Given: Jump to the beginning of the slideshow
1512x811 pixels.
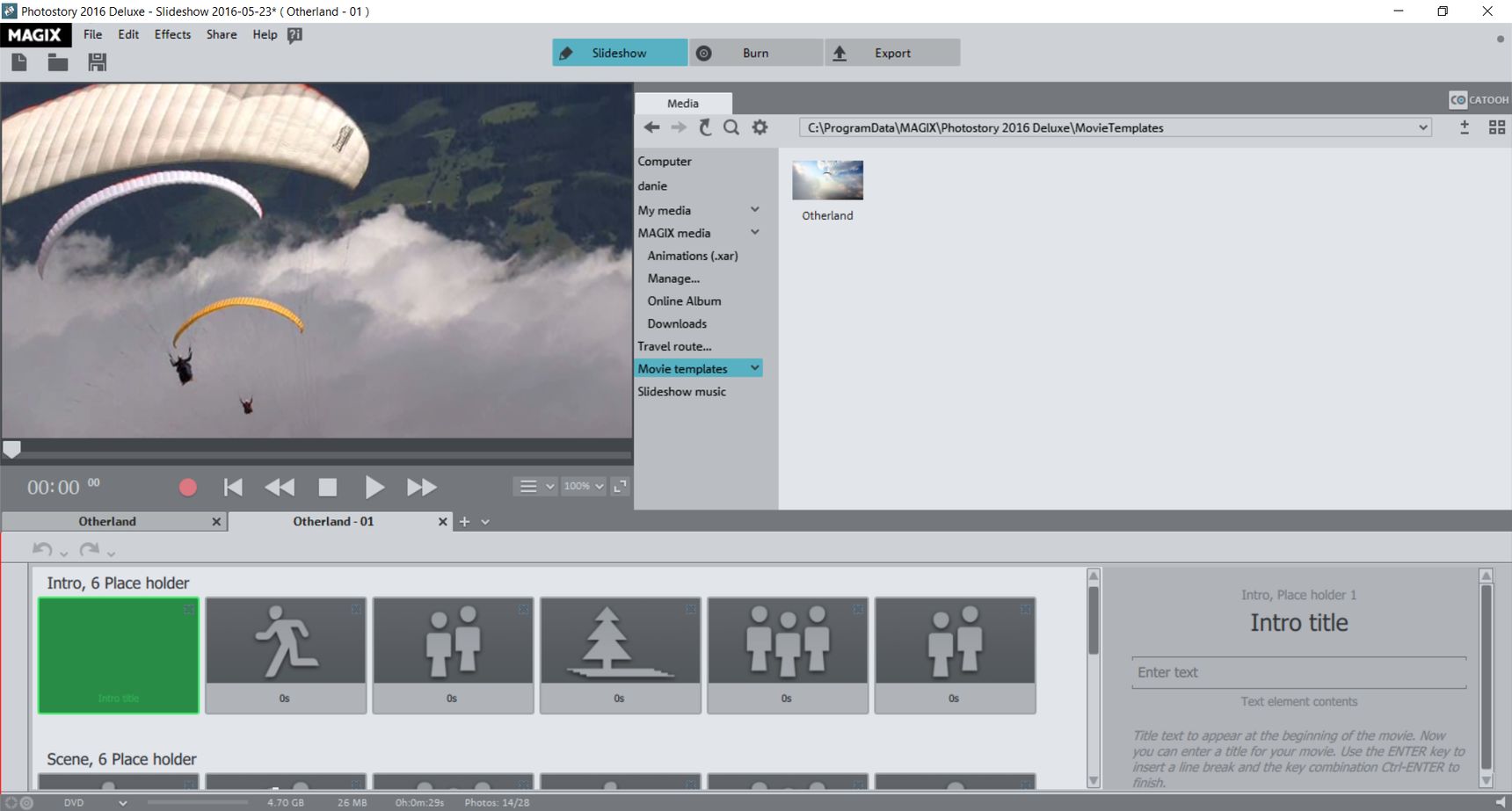Looking at the screenshot, I should pos(233,487).
